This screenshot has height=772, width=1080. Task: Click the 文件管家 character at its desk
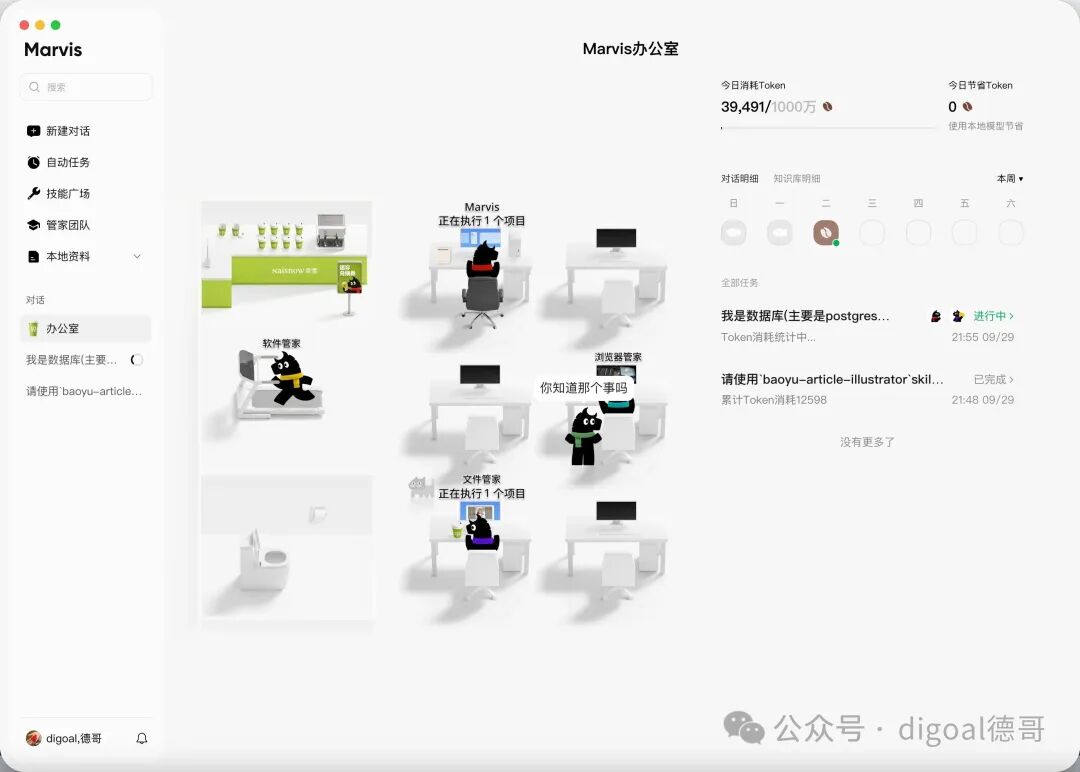(x=481, y=532)
